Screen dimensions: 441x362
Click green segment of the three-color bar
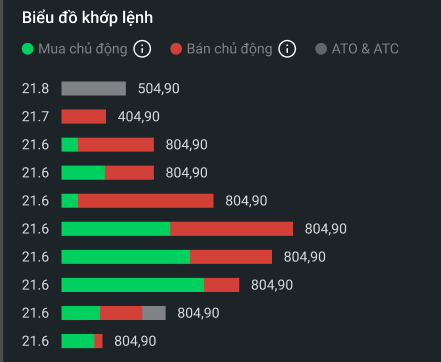click(81, 313)
